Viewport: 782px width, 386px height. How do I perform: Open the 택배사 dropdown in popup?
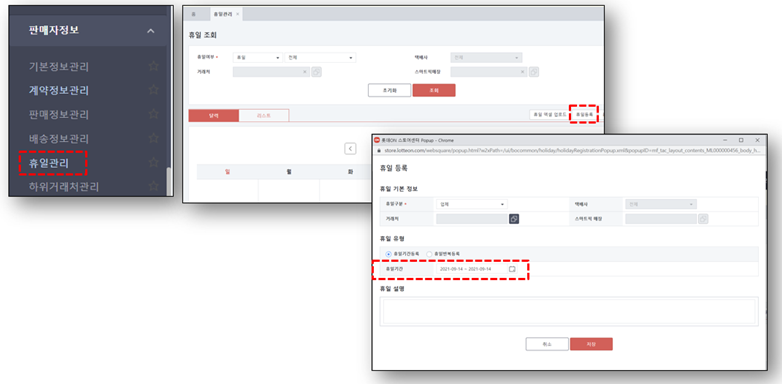point(661,204)
